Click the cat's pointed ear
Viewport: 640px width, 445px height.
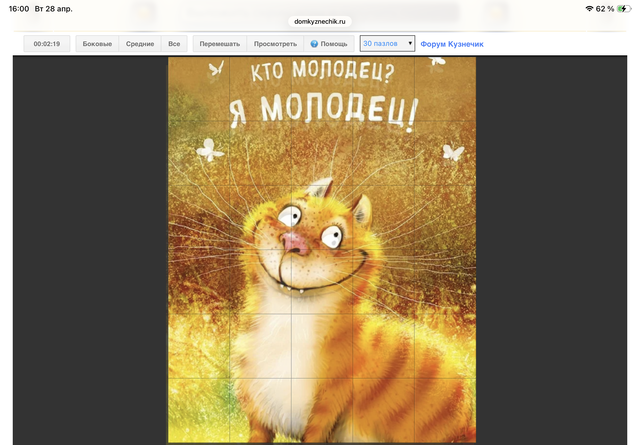(x=320, y=189)
